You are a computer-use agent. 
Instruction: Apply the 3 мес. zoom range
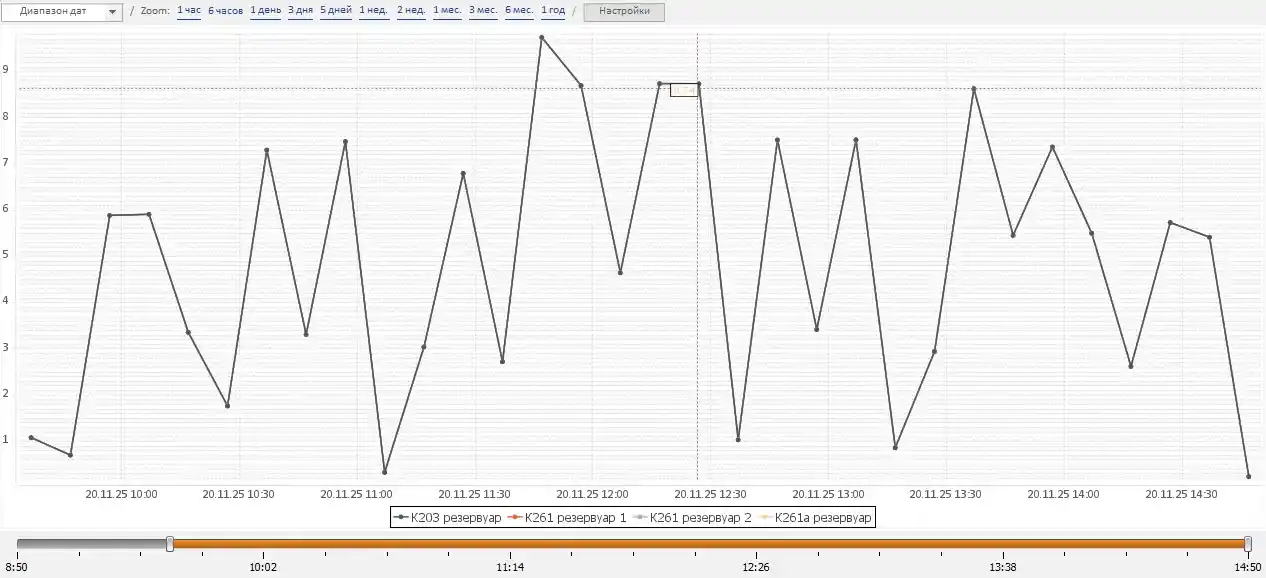pos(483,11)
